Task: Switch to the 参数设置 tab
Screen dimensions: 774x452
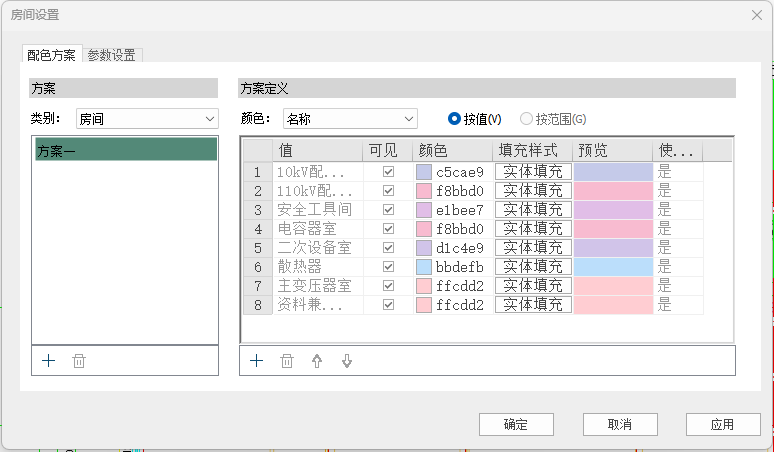Action: [x=111, y=55]
